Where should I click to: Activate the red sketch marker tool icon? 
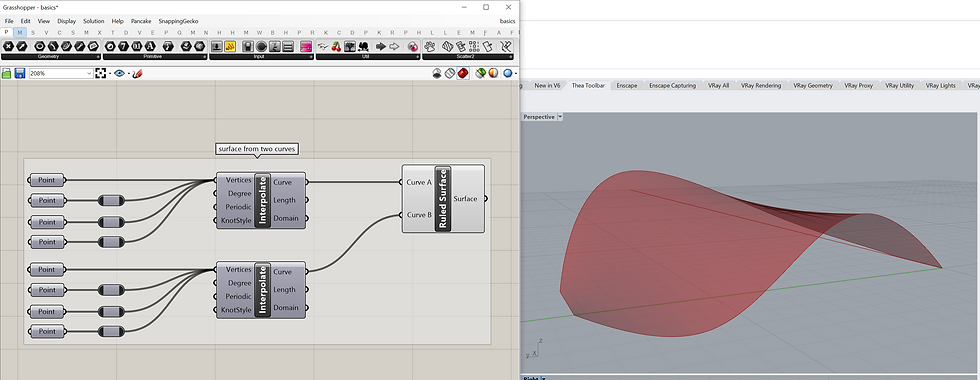click(x=138, y=73)
